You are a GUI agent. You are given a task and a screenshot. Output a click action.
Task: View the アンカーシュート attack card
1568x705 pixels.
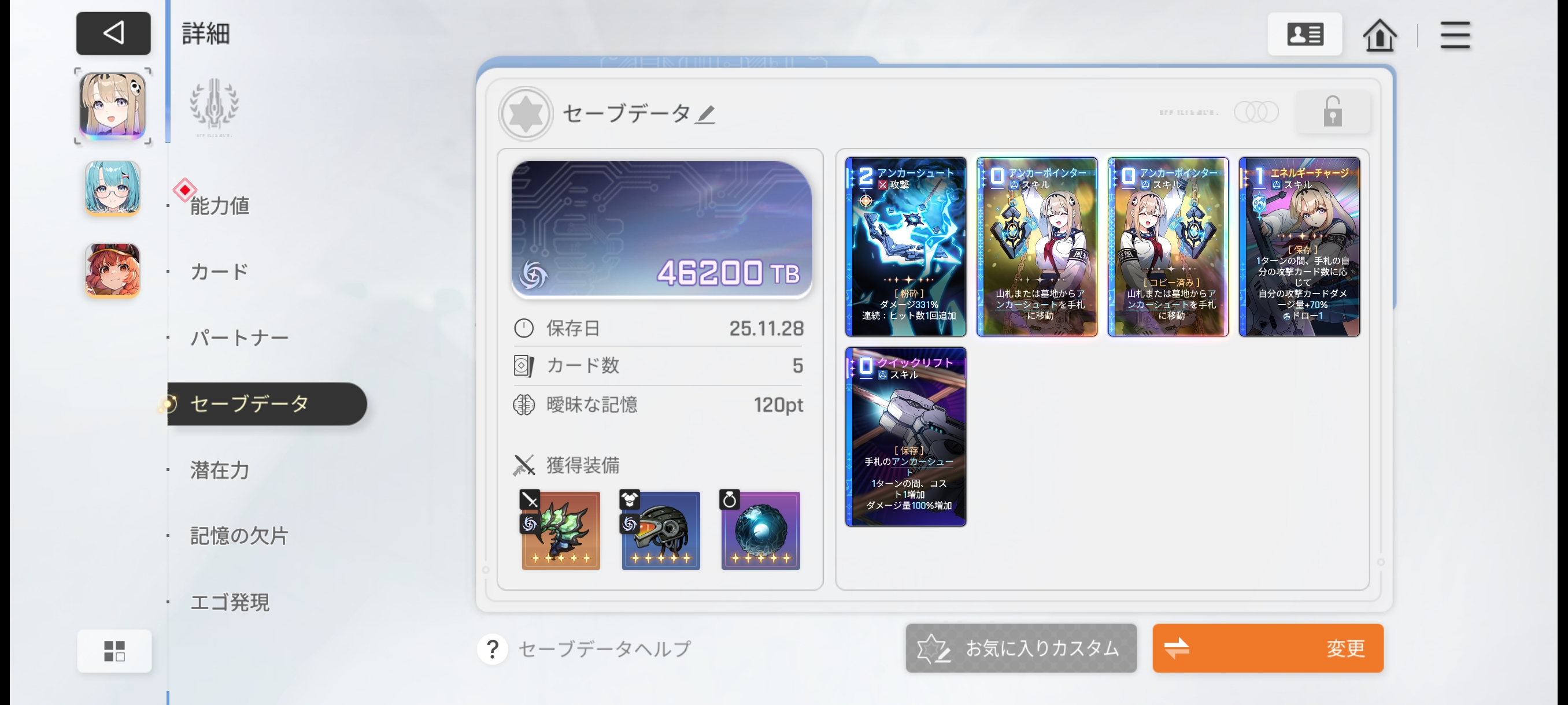[x=905, y=246]
